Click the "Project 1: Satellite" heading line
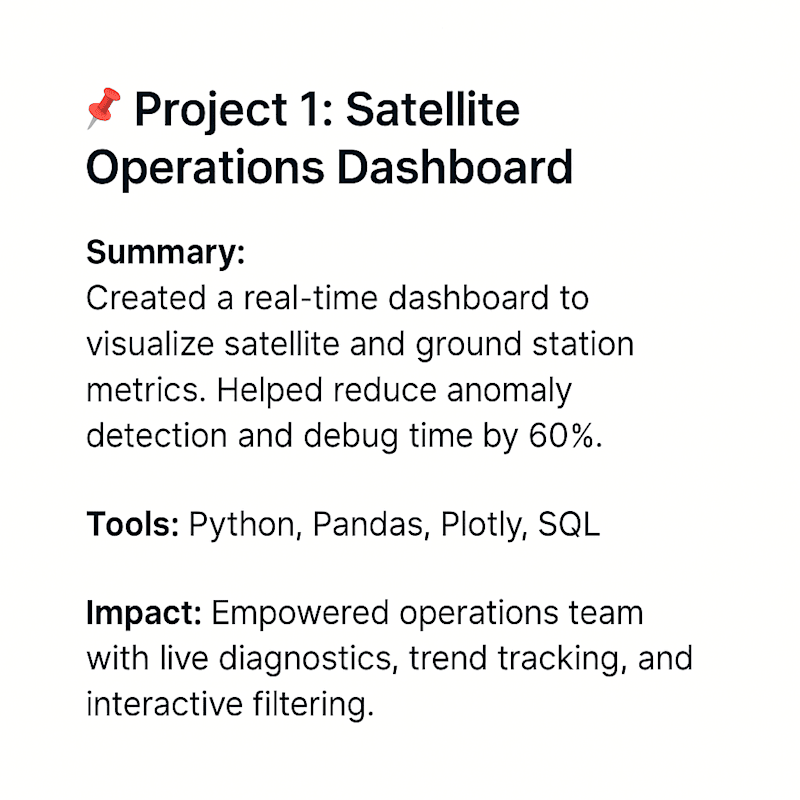 (327, 110)
